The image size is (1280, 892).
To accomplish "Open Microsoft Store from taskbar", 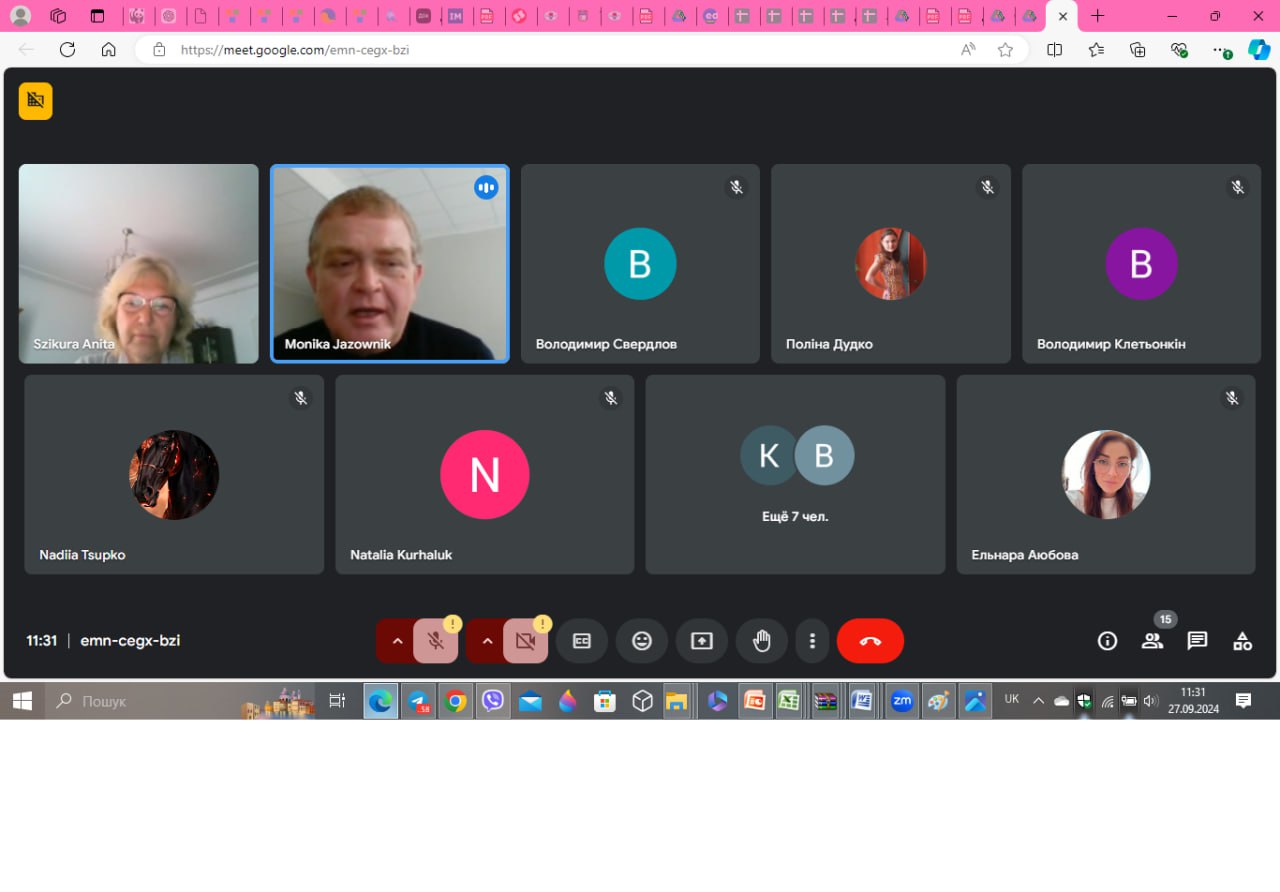I will point(605,701).
